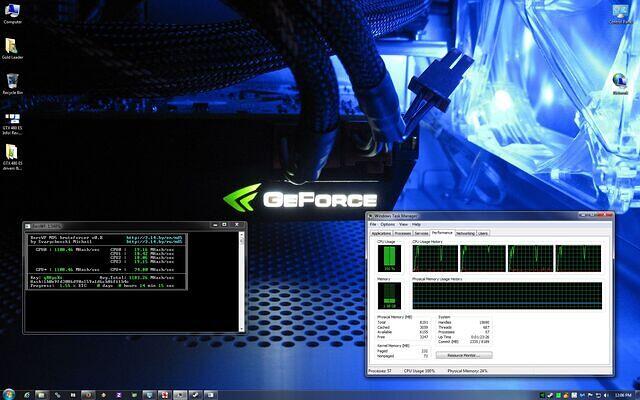Click the Show Desktop strip beside the clock
This screenshot has height=400, width=640.
638,395
